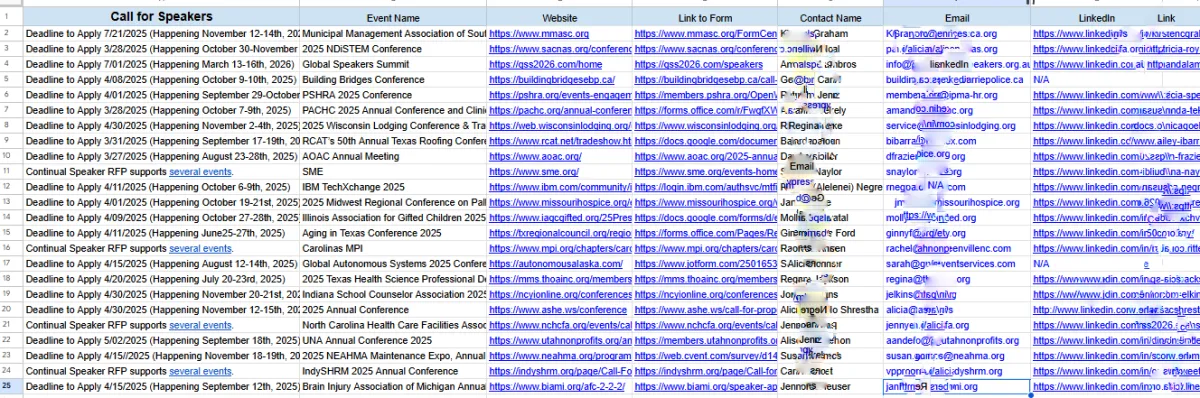1200x398 pixels.
Task: Select the 'IBM TechXchange 2025' cell
Action: (393, 187)
